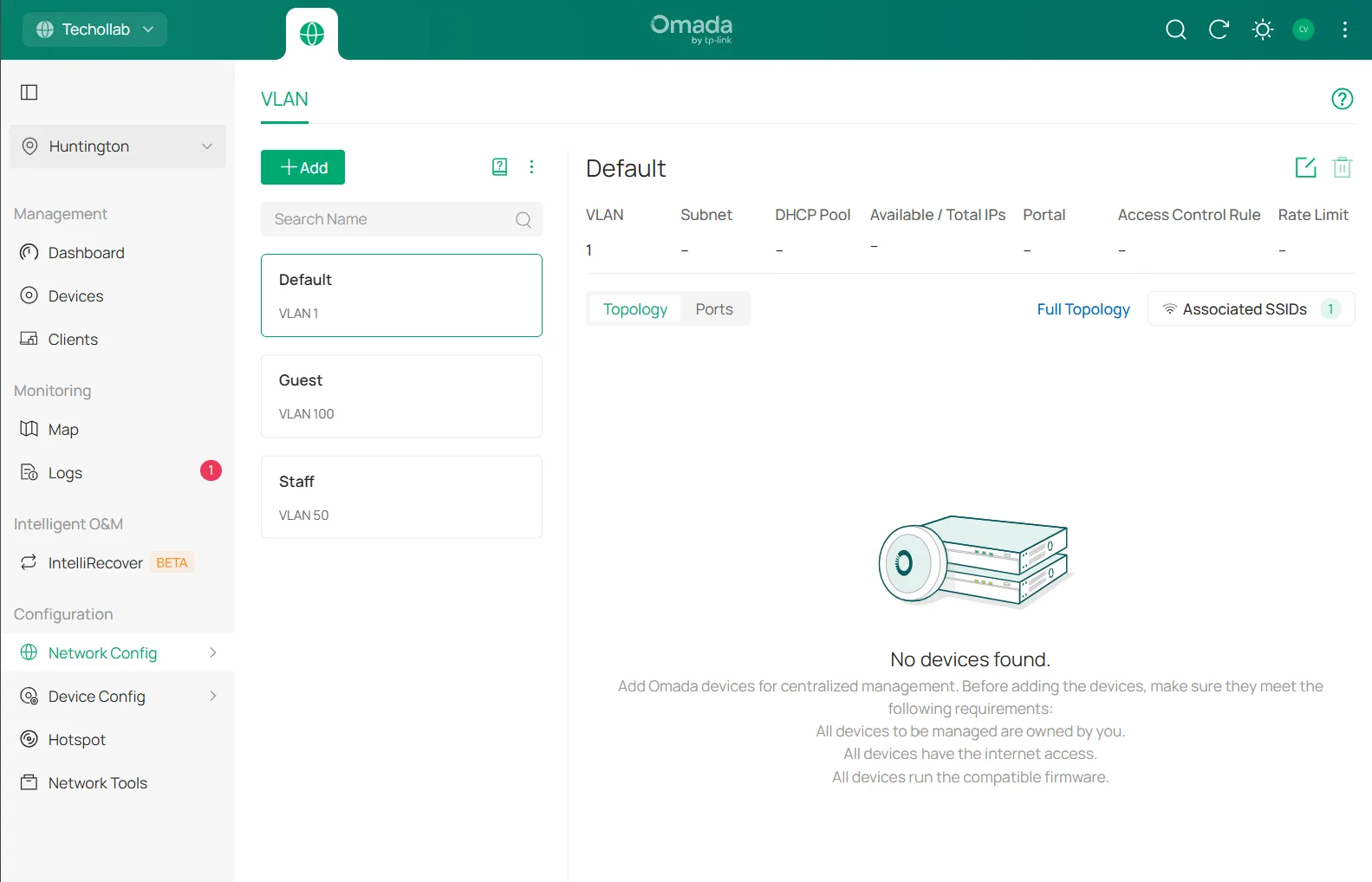Click the Add VLAN button
Viewport: 1372px width, 882px height.
(302, 167)
